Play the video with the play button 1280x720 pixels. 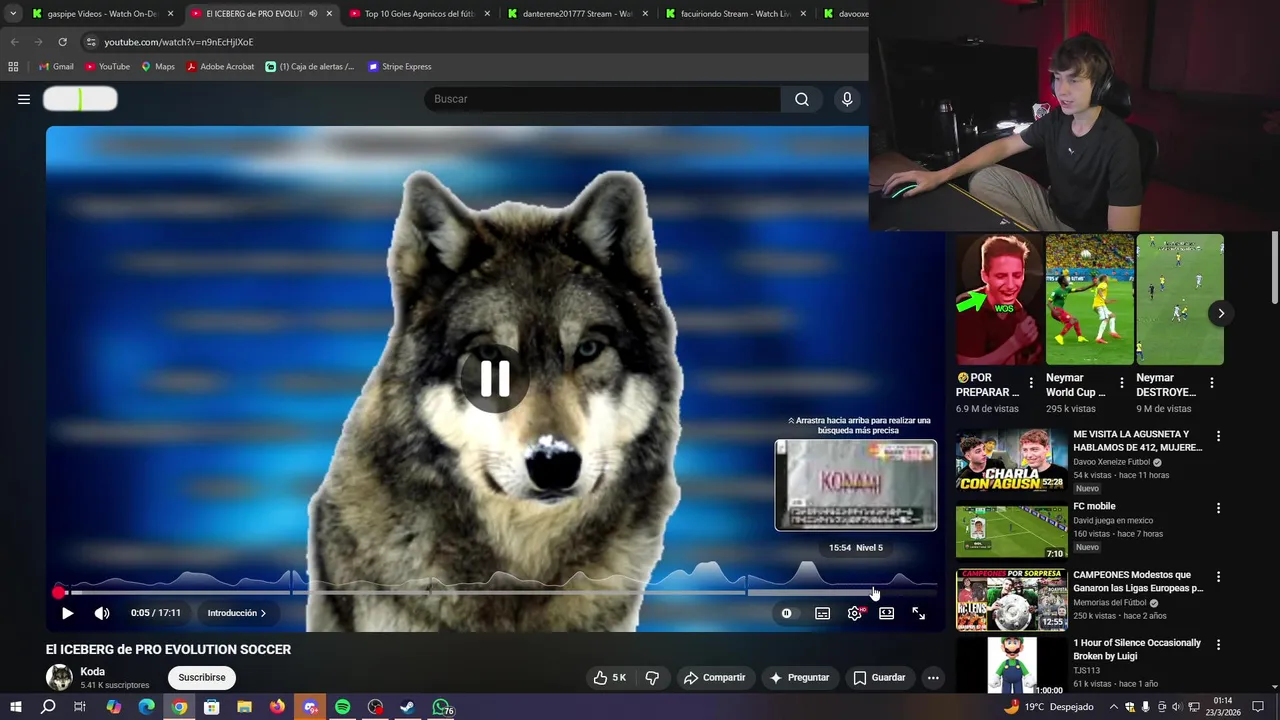pos(67,613)
